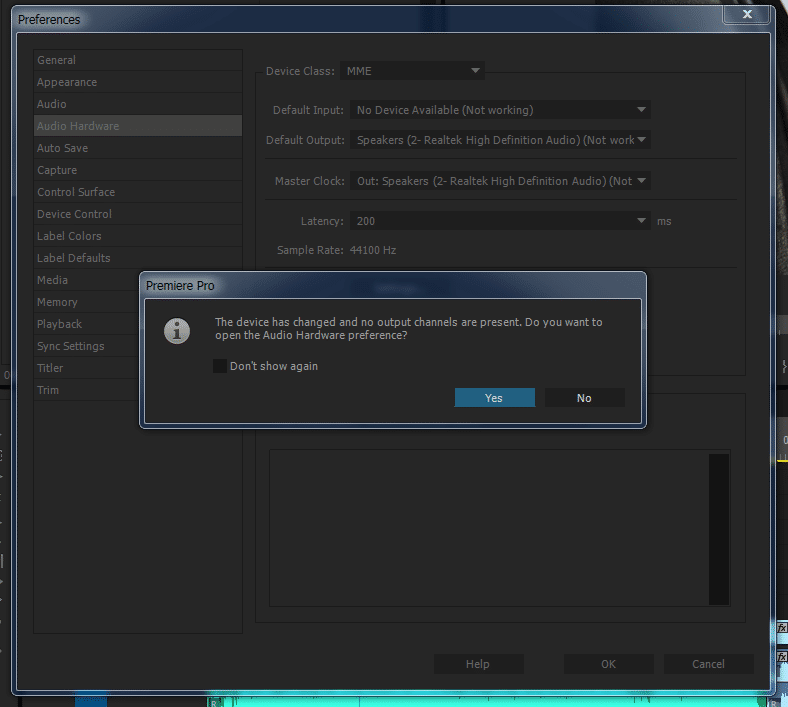Open Titler preferences
This screenshot has height=707, width=788.
point(86,368)
